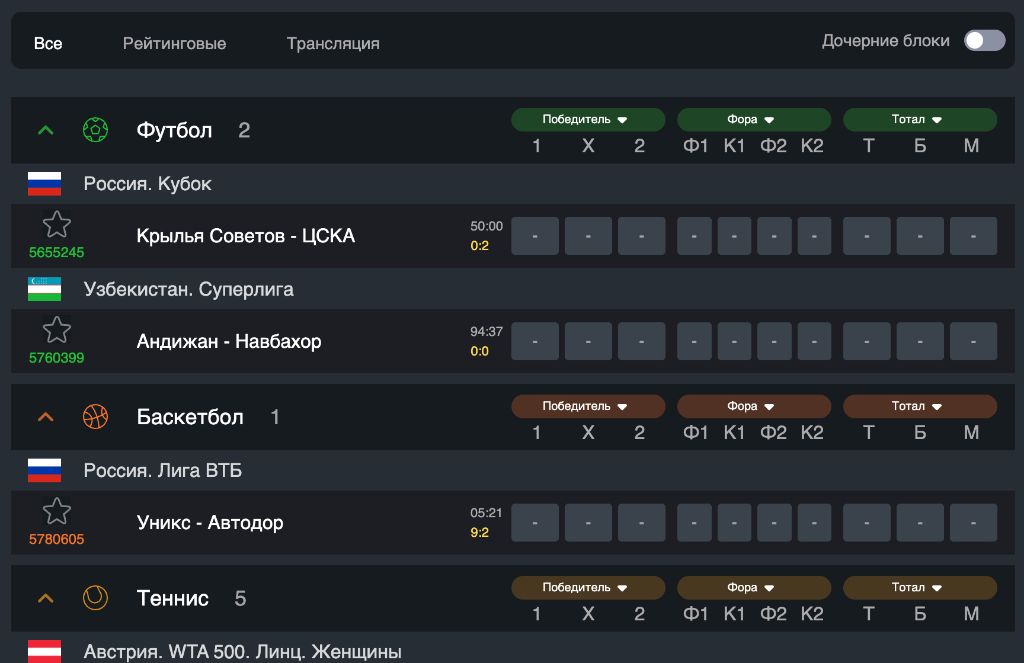This screenshot has height=663, width=1024.
Task: Switch to the Трансляция tab
Action: [333, 44]
